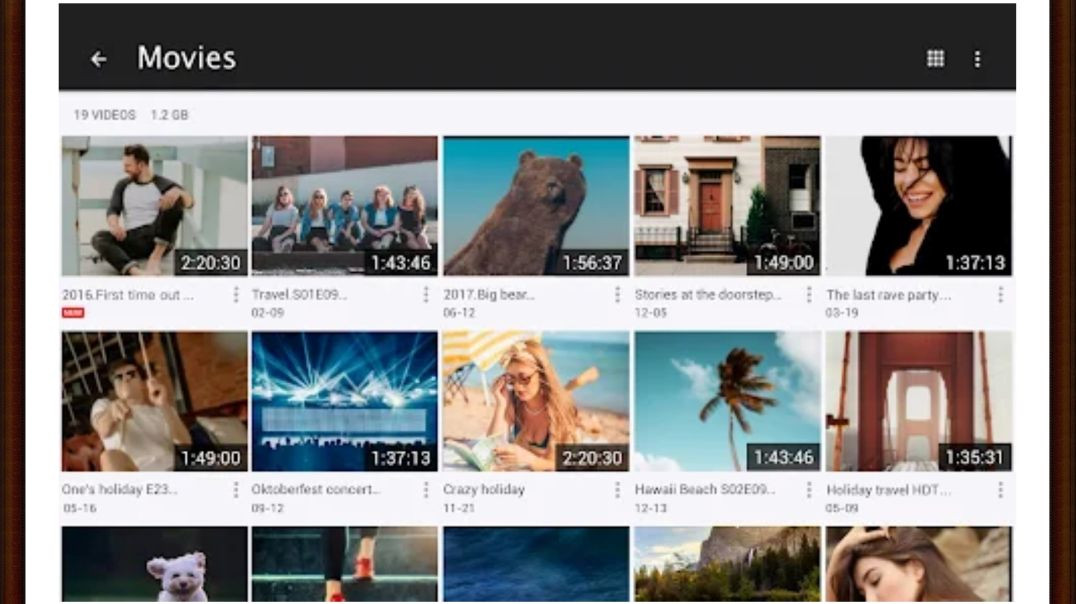The image size is (1076, 604).
Task: Select the Crazy holiday title text
Action: (484, 490)
